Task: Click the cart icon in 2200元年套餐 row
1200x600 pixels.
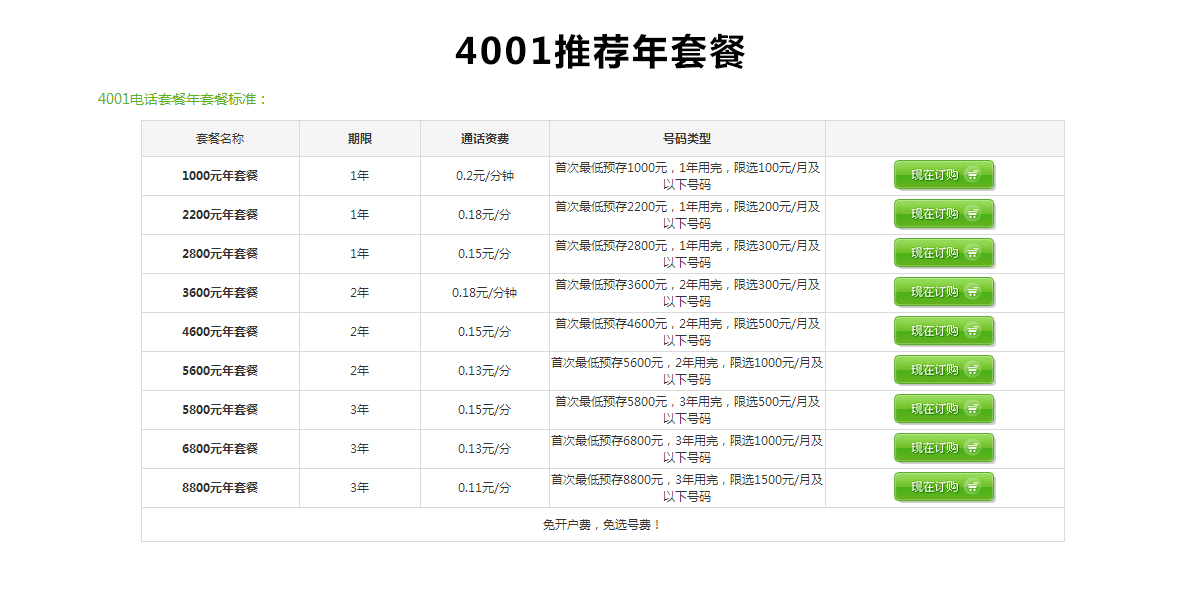Action: [x=972, y=214]
